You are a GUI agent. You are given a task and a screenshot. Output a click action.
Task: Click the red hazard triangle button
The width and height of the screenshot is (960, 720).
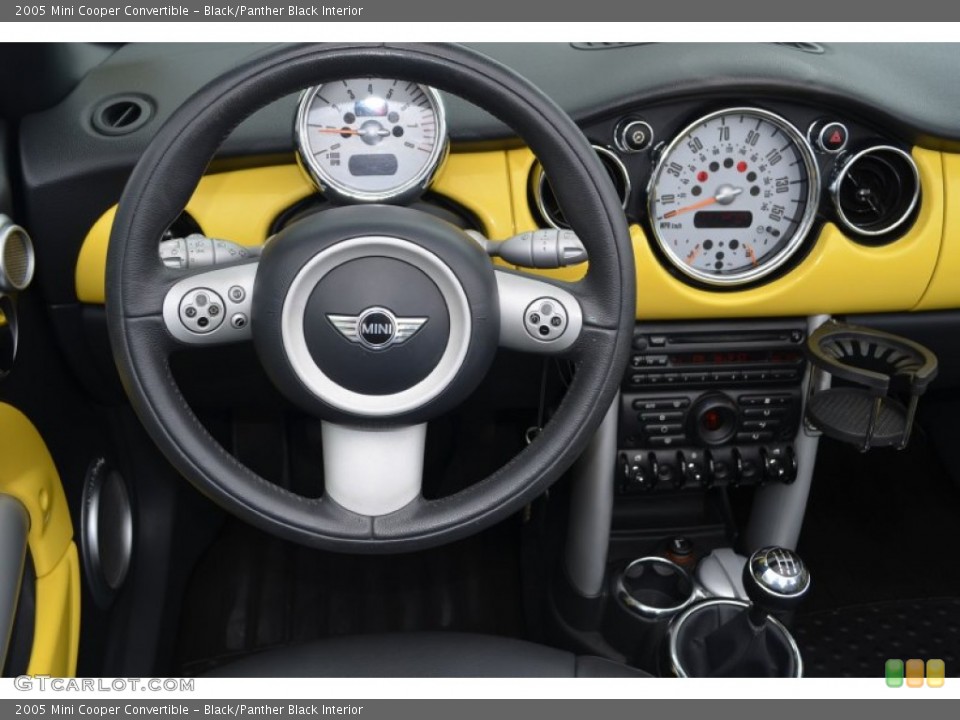833,137
